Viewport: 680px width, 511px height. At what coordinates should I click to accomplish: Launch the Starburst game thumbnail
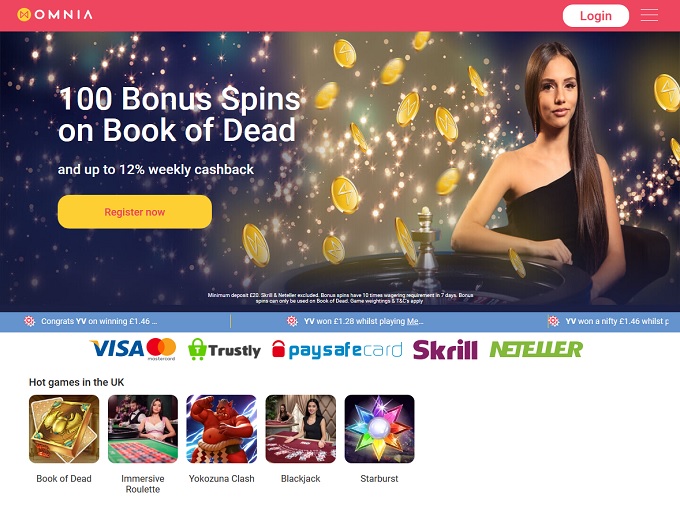click(x=379, y=429)
